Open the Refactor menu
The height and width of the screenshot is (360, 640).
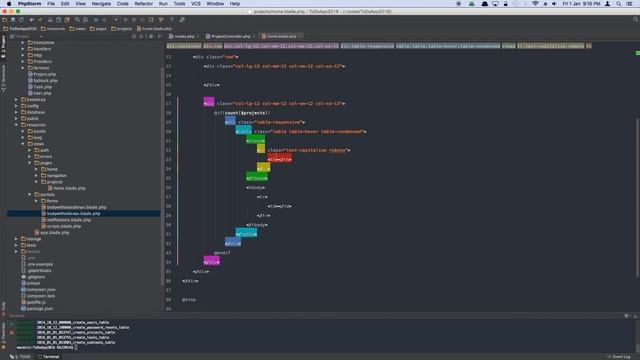144,4
